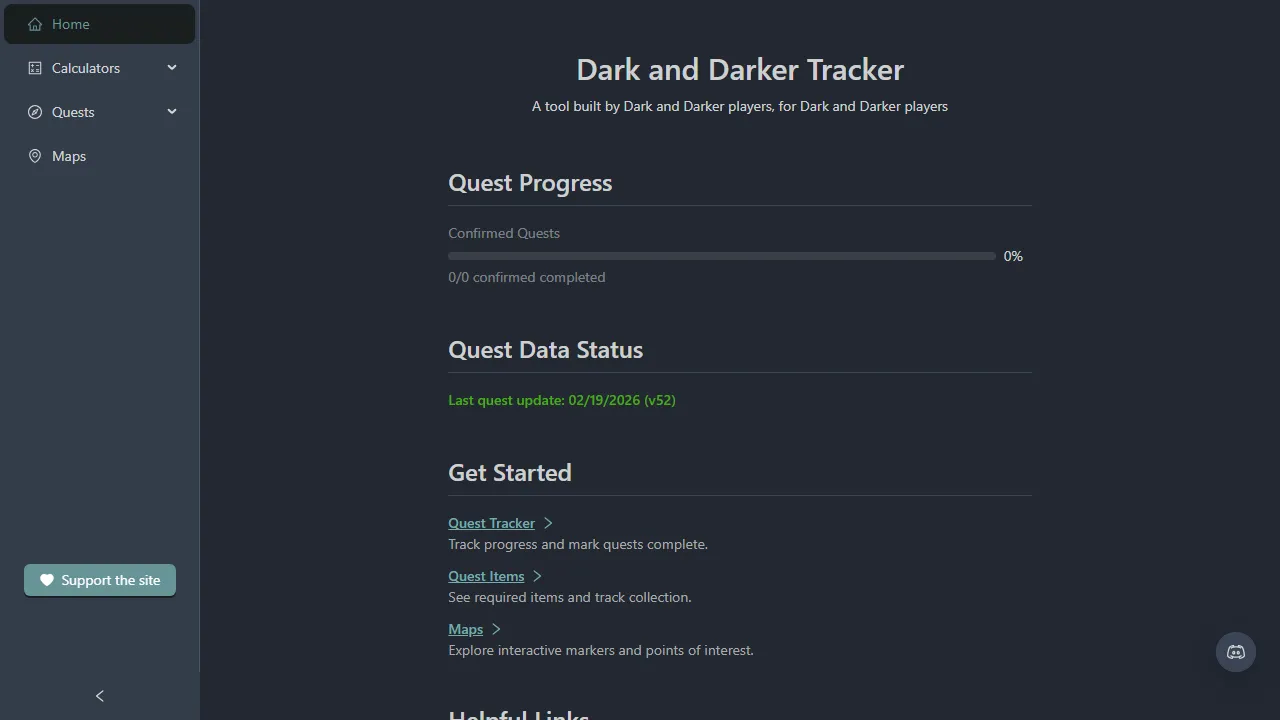Open the Discord widget in bottom right corner
Screen dimensions: 1280x720
tap(1235, 652)
